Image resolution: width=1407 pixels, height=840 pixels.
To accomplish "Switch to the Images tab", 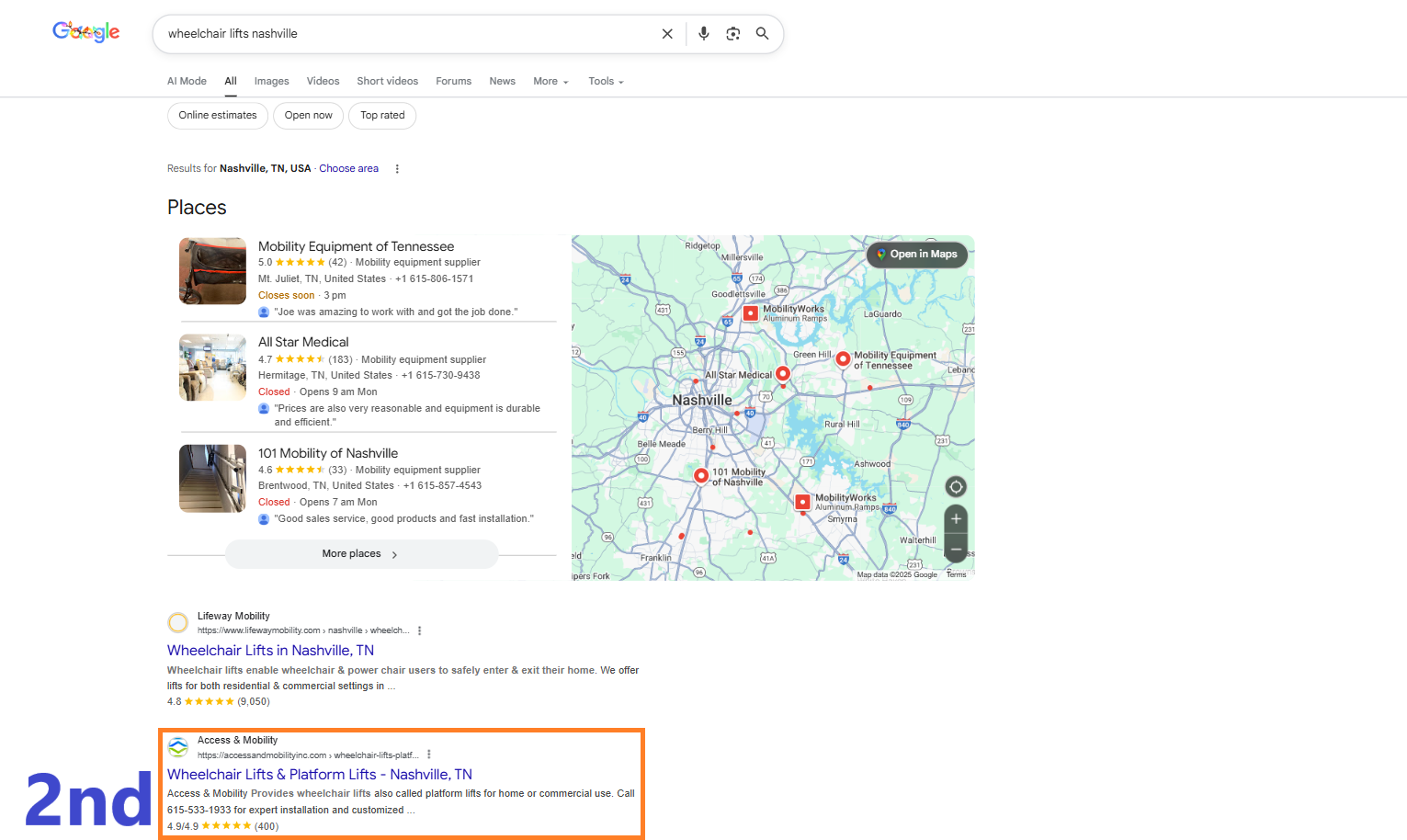I will pyautogui.click(x=272, y=81).
